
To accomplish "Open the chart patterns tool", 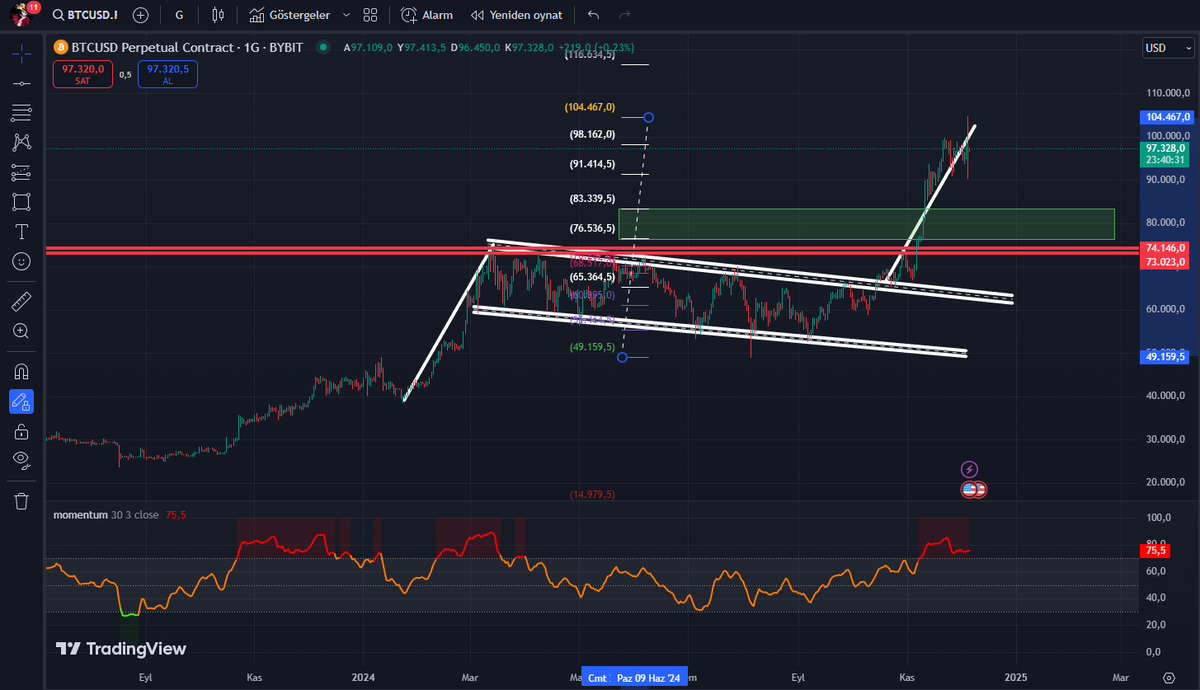I will (x=21, y=142).
